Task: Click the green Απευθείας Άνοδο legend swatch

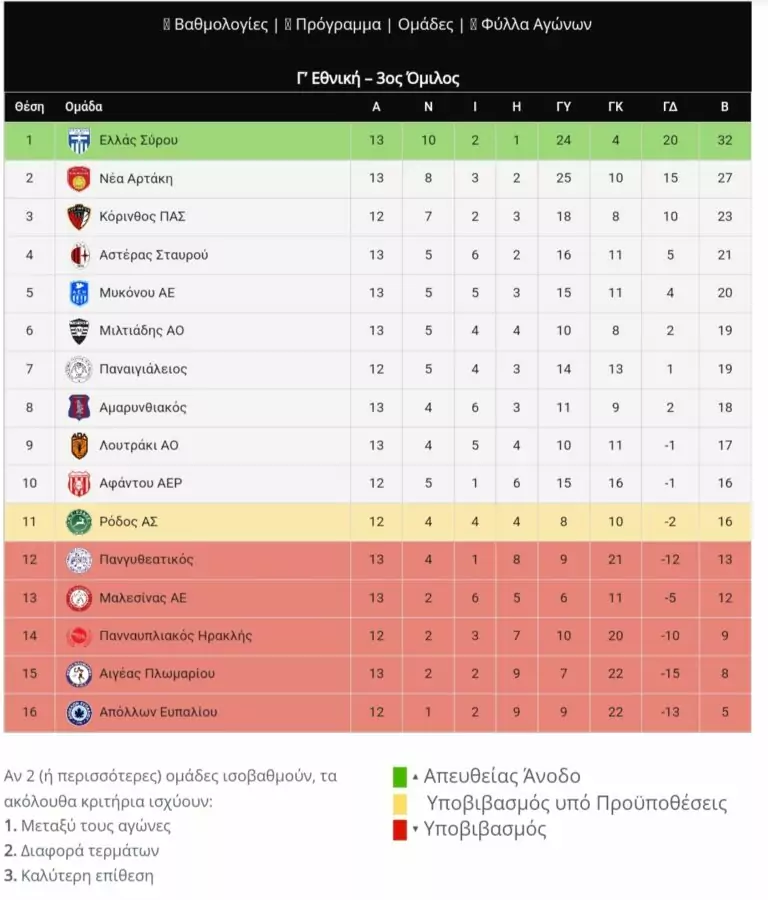Action: [x=400, y=777]
